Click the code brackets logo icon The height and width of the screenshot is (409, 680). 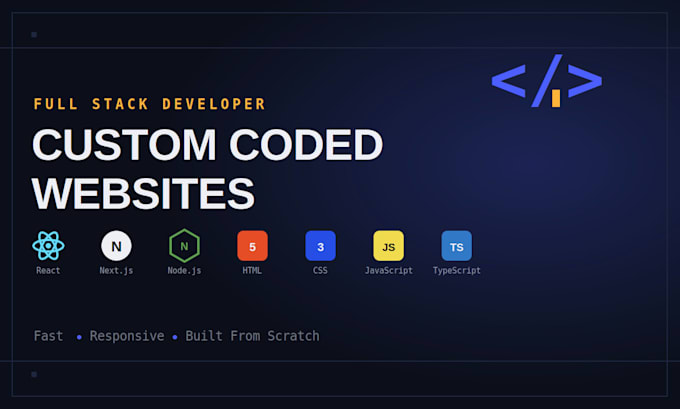pyautogui.click(x=547, y=81)
